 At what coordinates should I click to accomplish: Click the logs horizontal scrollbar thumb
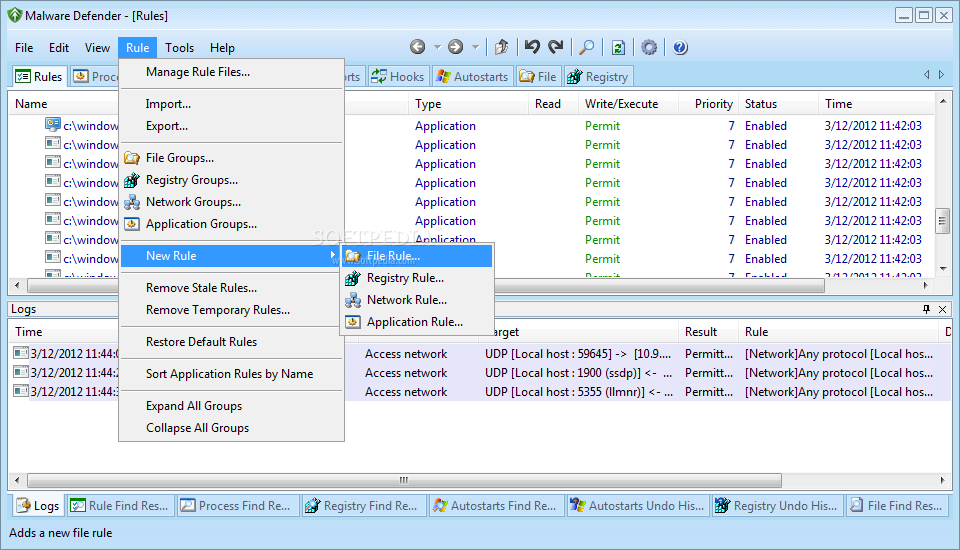(x=404, y=480)
